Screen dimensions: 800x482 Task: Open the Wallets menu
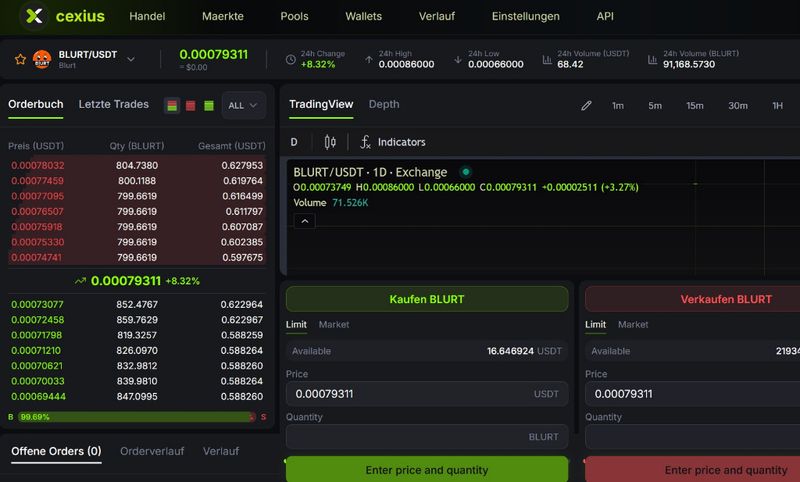pos(363,16)
